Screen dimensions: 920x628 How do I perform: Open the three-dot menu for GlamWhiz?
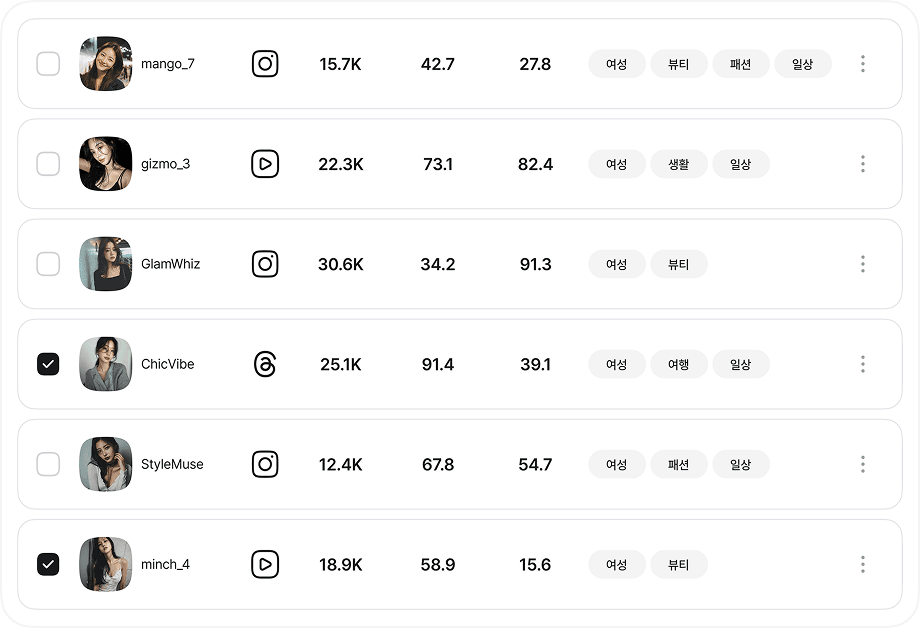tap(862, 264)
